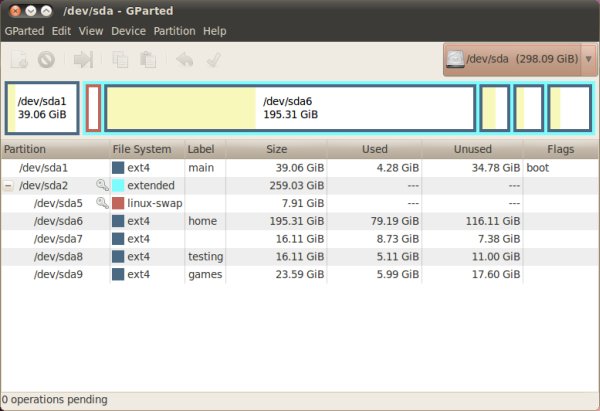Click the ext4 color swatch for /dev/sda6

[x=118, y=221]
